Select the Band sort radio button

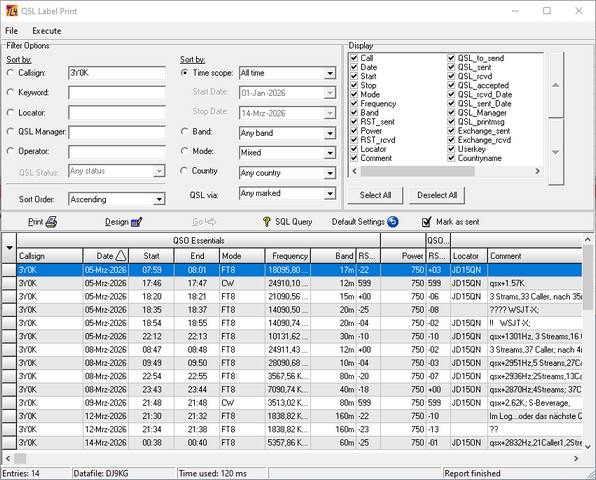[184, 131]
